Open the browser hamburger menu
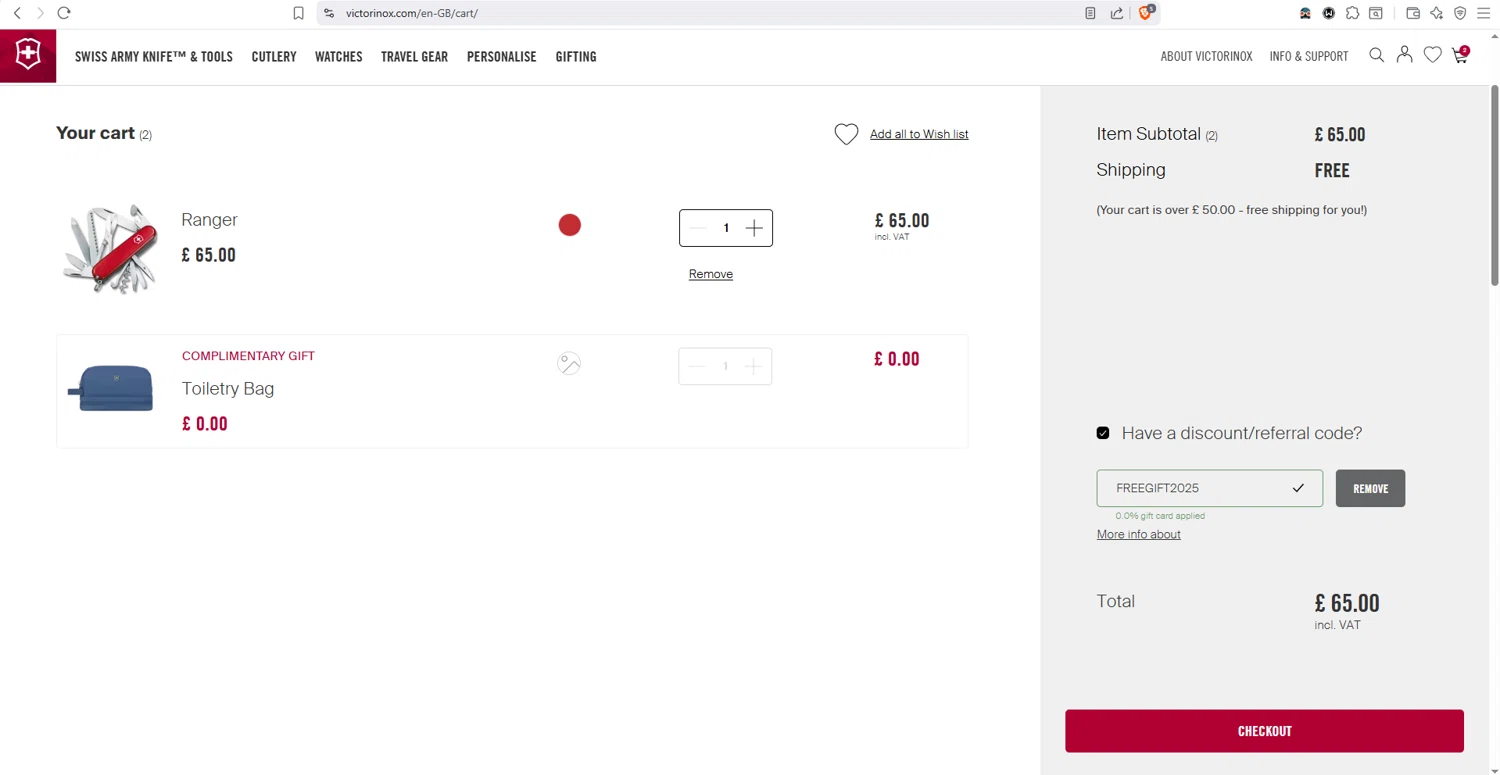This screenshot has width=1500, height=775. click(1483, 13)
